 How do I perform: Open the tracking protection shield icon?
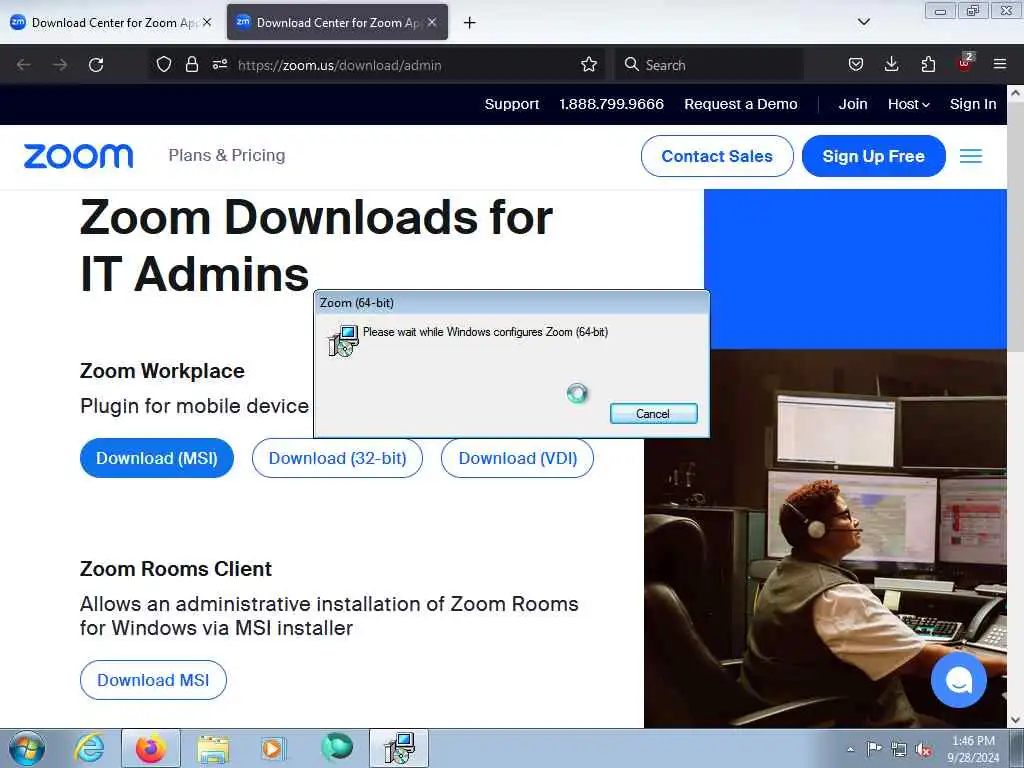164,64
